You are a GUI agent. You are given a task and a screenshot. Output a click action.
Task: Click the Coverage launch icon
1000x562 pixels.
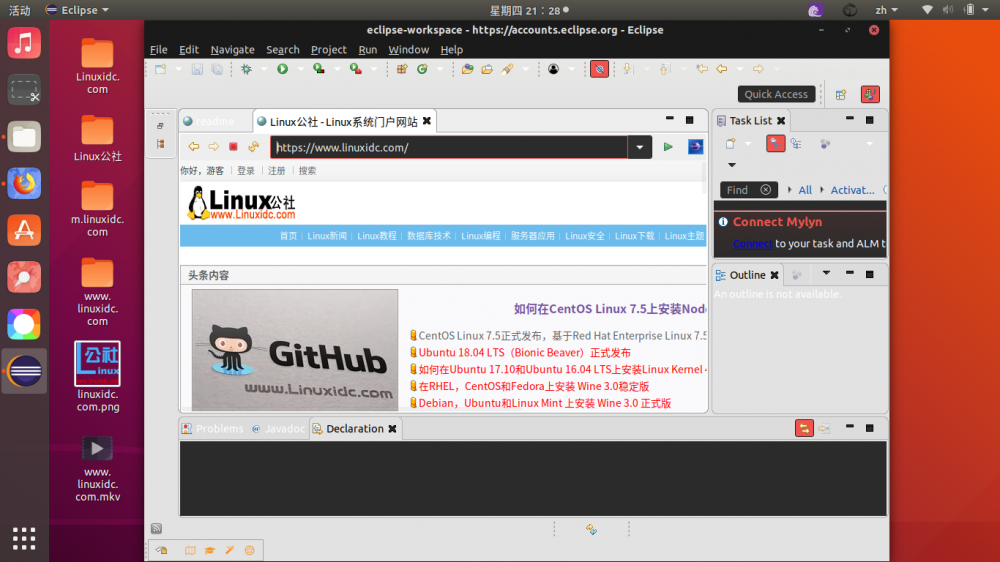tap(318, 69)
